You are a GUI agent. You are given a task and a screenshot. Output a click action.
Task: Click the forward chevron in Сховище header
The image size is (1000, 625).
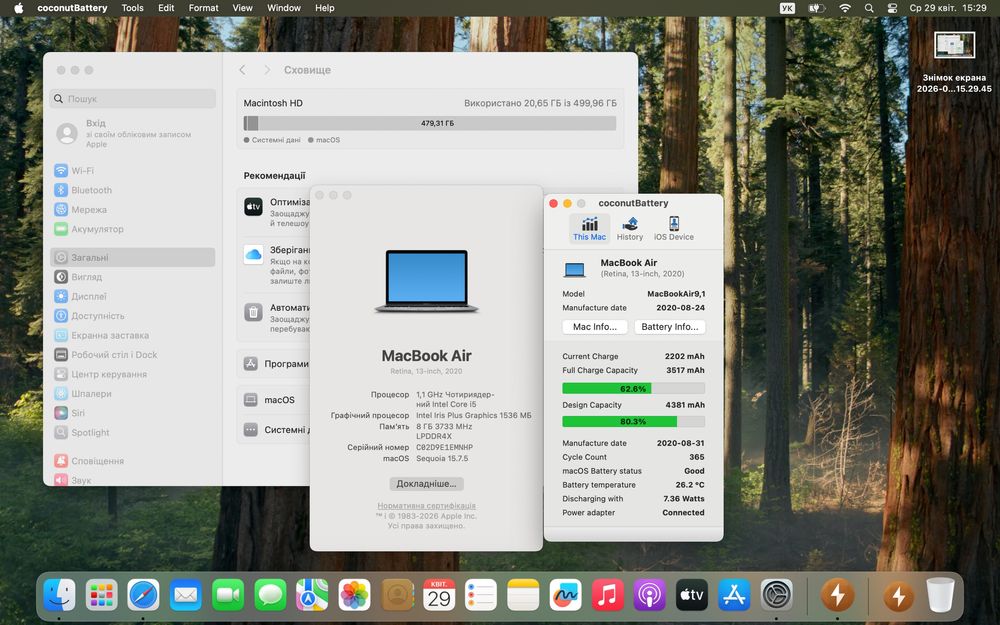point(267,70)
